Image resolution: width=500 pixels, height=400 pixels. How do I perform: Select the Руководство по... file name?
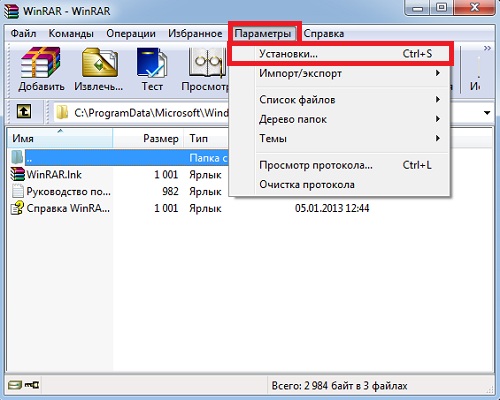68,191
